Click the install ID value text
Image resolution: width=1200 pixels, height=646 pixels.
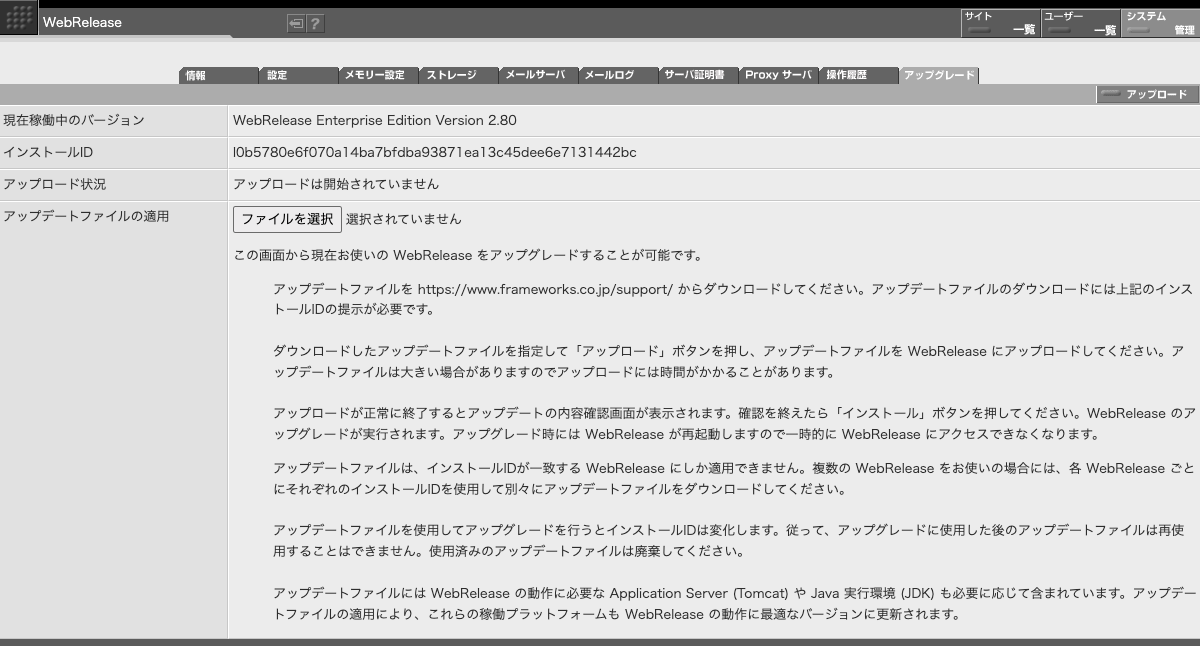(x=435, y=152)
